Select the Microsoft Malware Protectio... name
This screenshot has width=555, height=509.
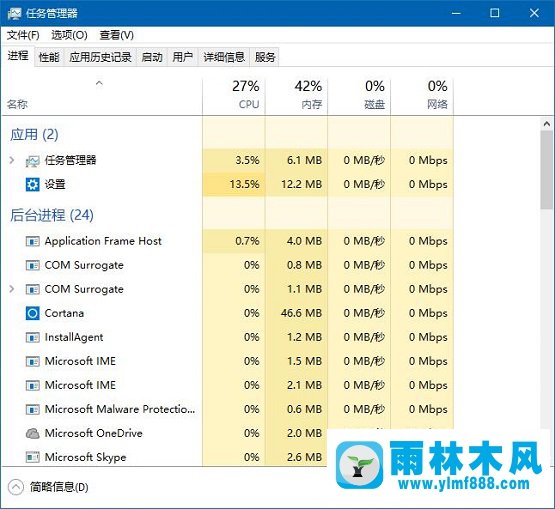pyautogui.click(x=120, y=409)
